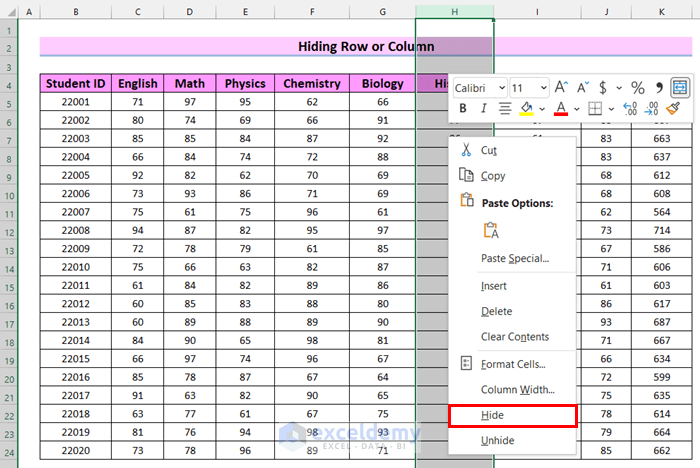Choose Hide to hide column H

[x=512, y=416]
